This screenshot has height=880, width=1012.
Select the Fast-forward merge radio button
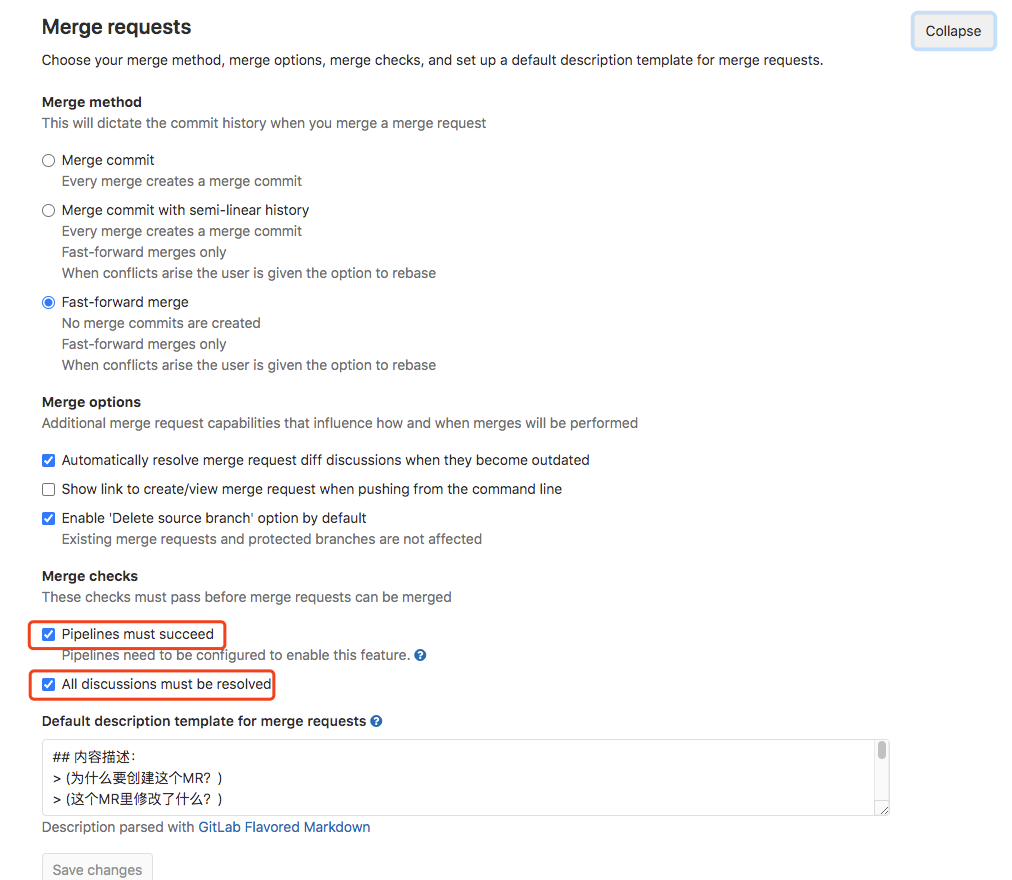[48, 303]
